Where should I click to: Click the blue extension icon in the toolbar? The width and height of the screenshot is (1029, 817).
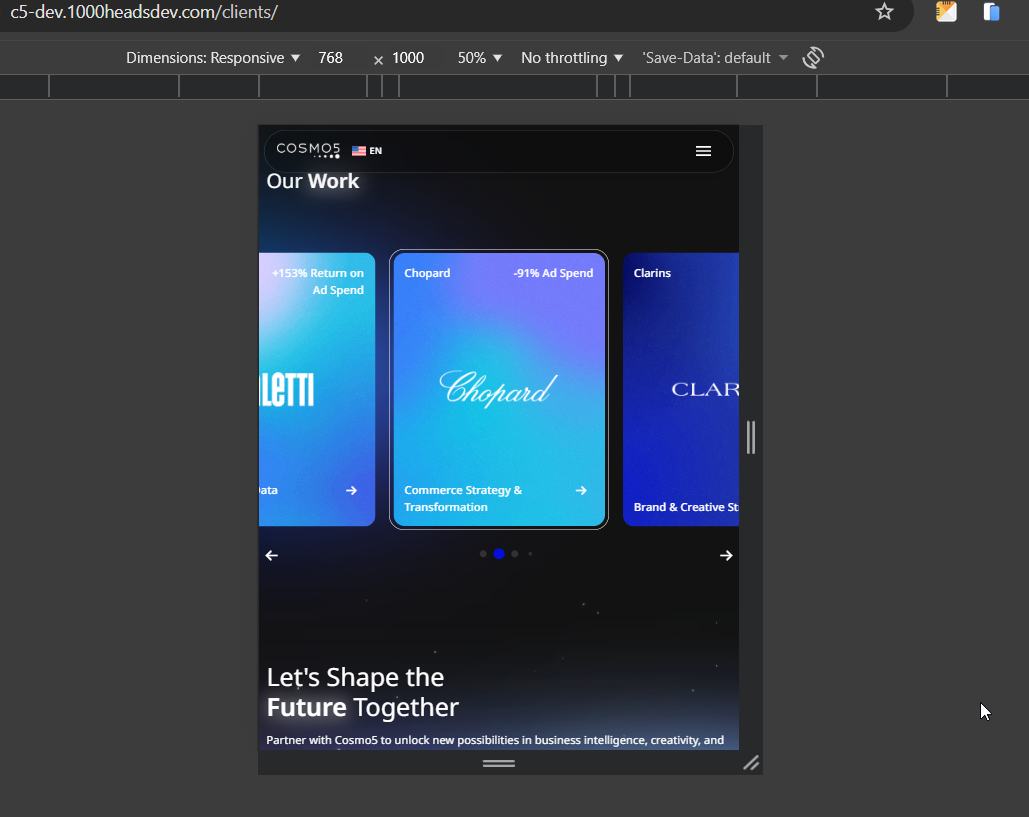pos(991,12)
